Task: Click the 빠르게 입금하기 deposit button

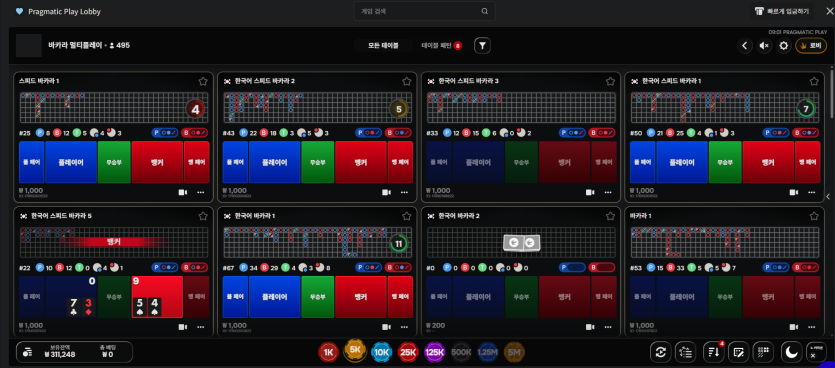Action: tap(782, 11)
